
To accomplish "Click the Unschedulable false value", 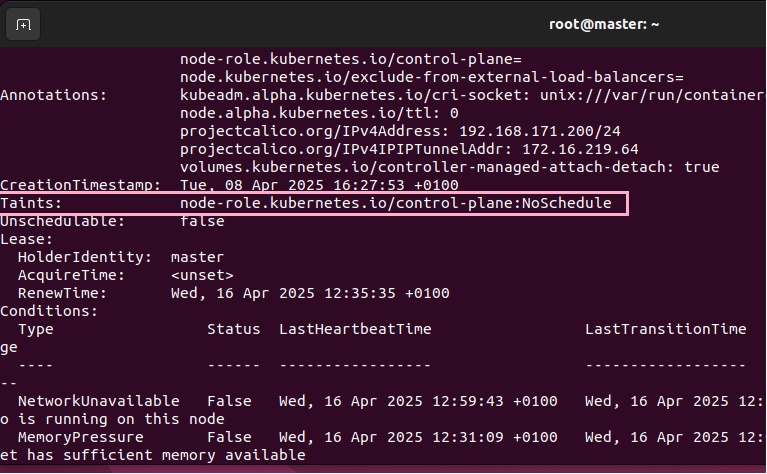I will pyautogui.click(x=202, y=221).
